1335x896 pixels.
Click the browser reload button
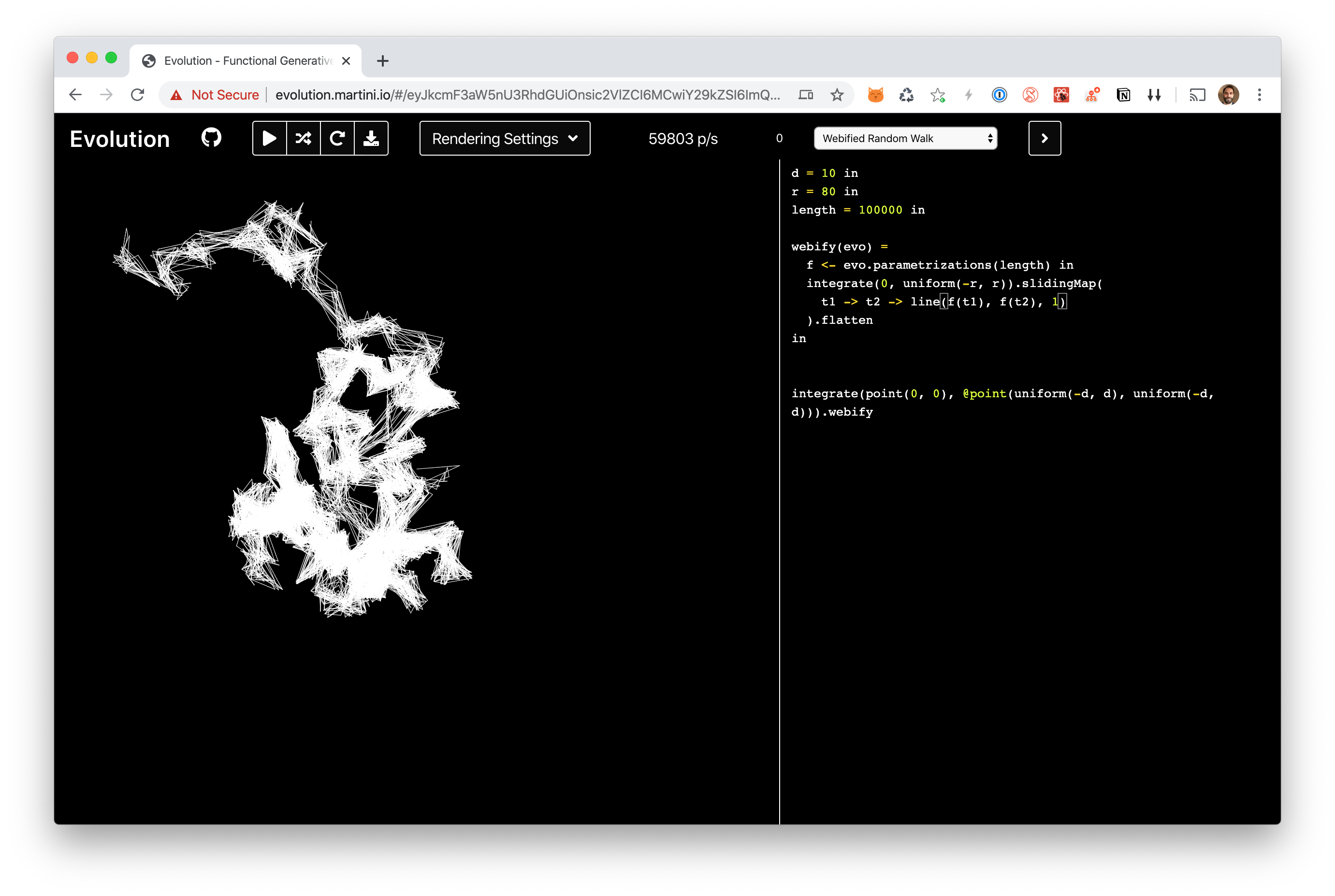click(x=137, y=95)
